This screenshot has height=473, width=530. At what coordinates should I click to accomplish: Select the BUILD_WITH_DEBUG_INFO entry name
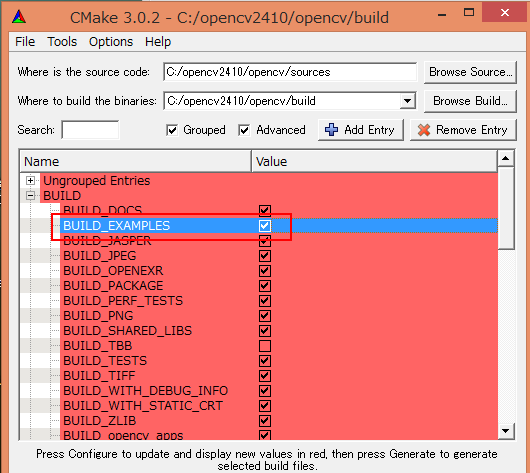click(145, 391)
